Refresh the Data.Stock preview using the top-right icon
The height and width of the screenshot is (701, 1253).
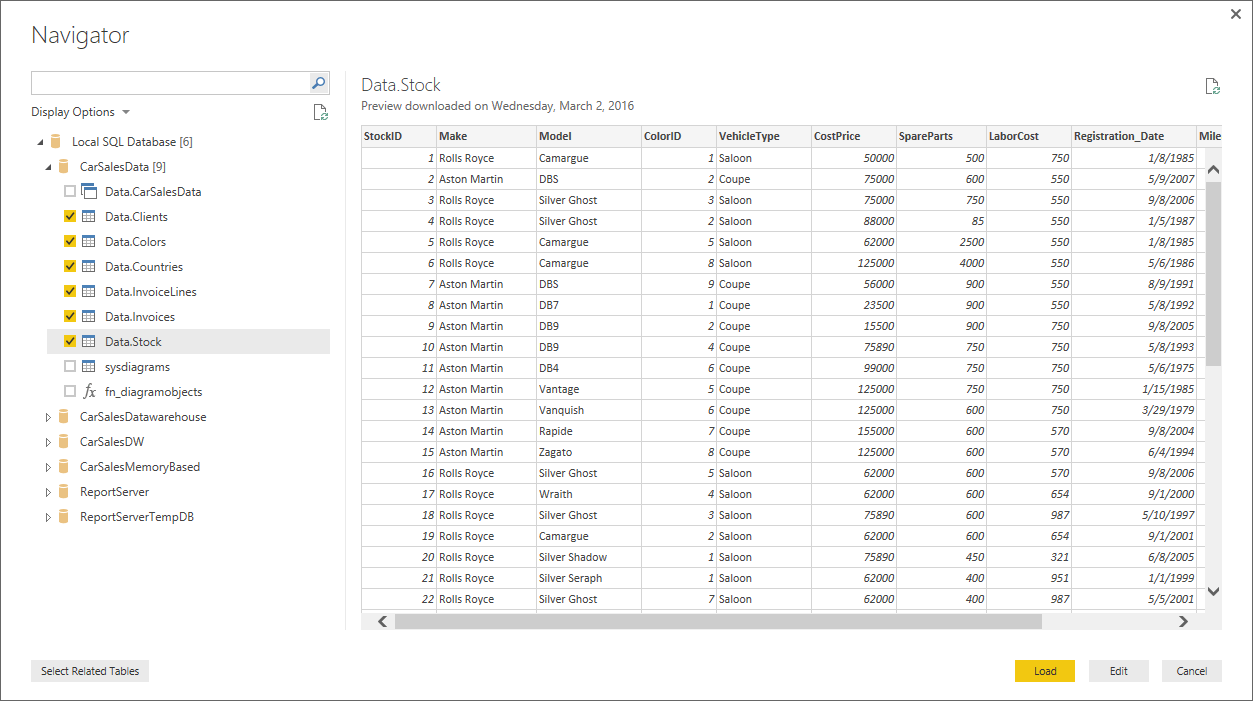click(1212, 86)
